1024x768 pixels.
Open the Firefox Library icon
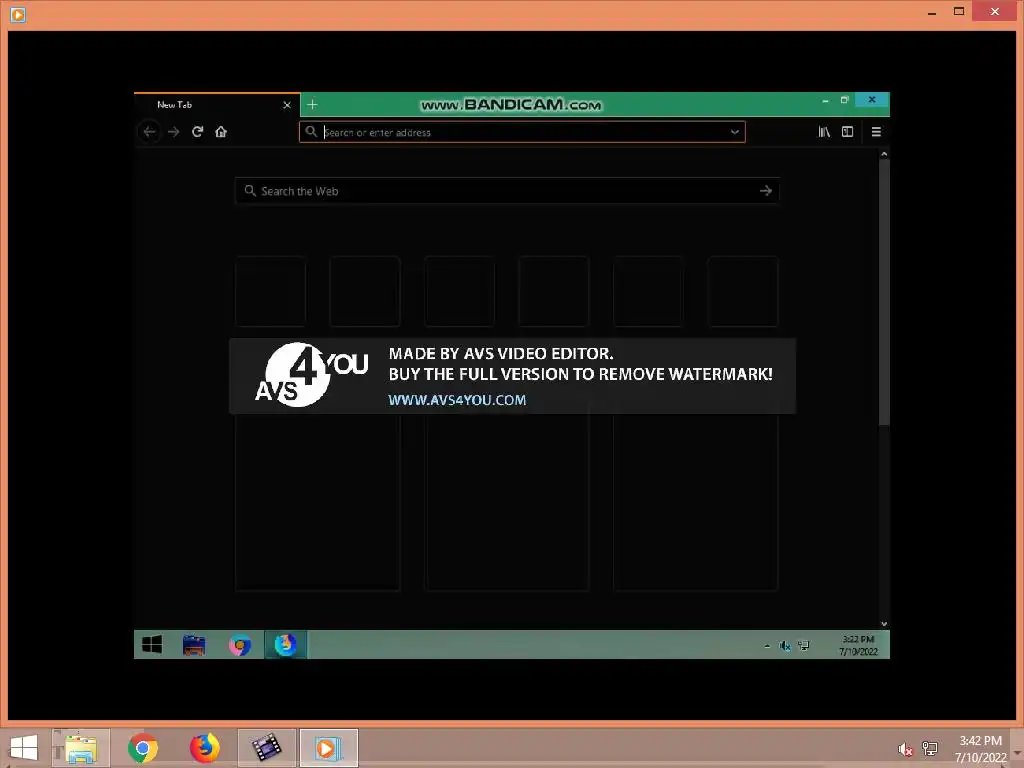pyautogui.click(x=824, y=132)
